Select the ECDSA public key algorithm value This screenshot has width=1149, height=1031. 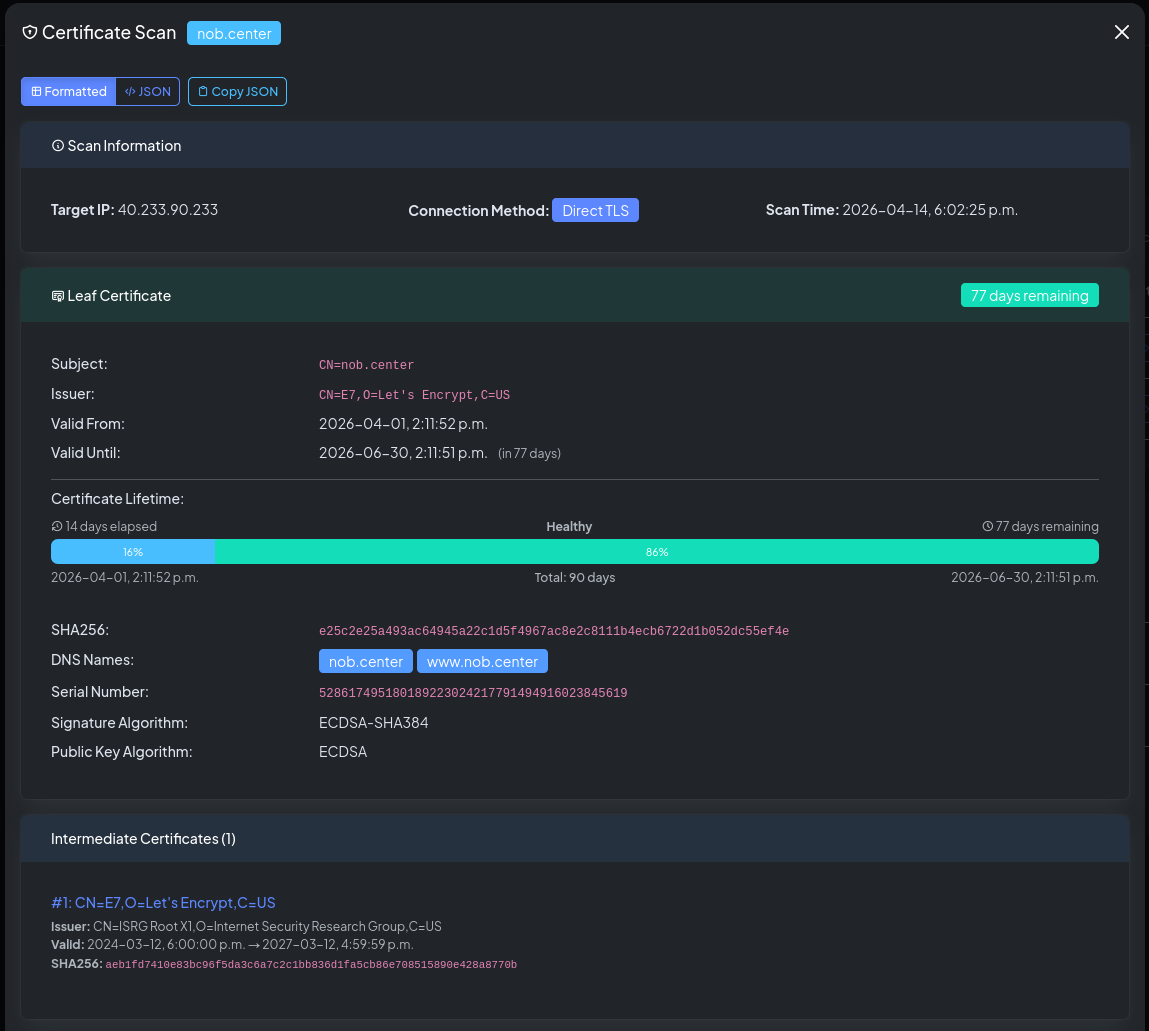click(343, 752)
